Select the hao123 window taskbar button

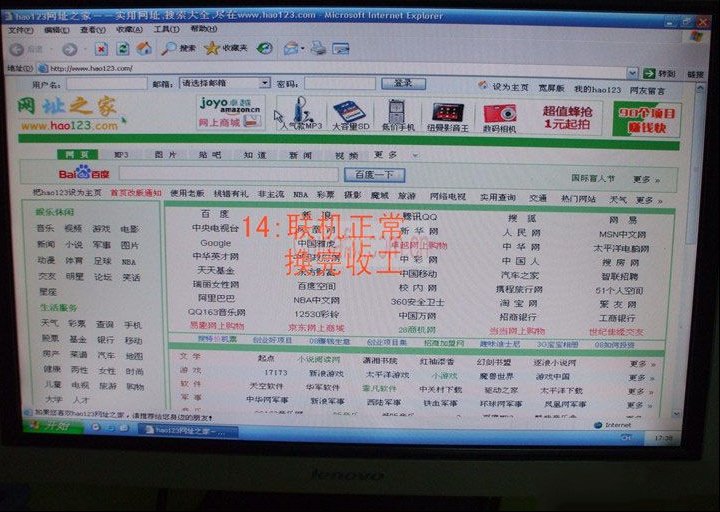coord(187,430)
